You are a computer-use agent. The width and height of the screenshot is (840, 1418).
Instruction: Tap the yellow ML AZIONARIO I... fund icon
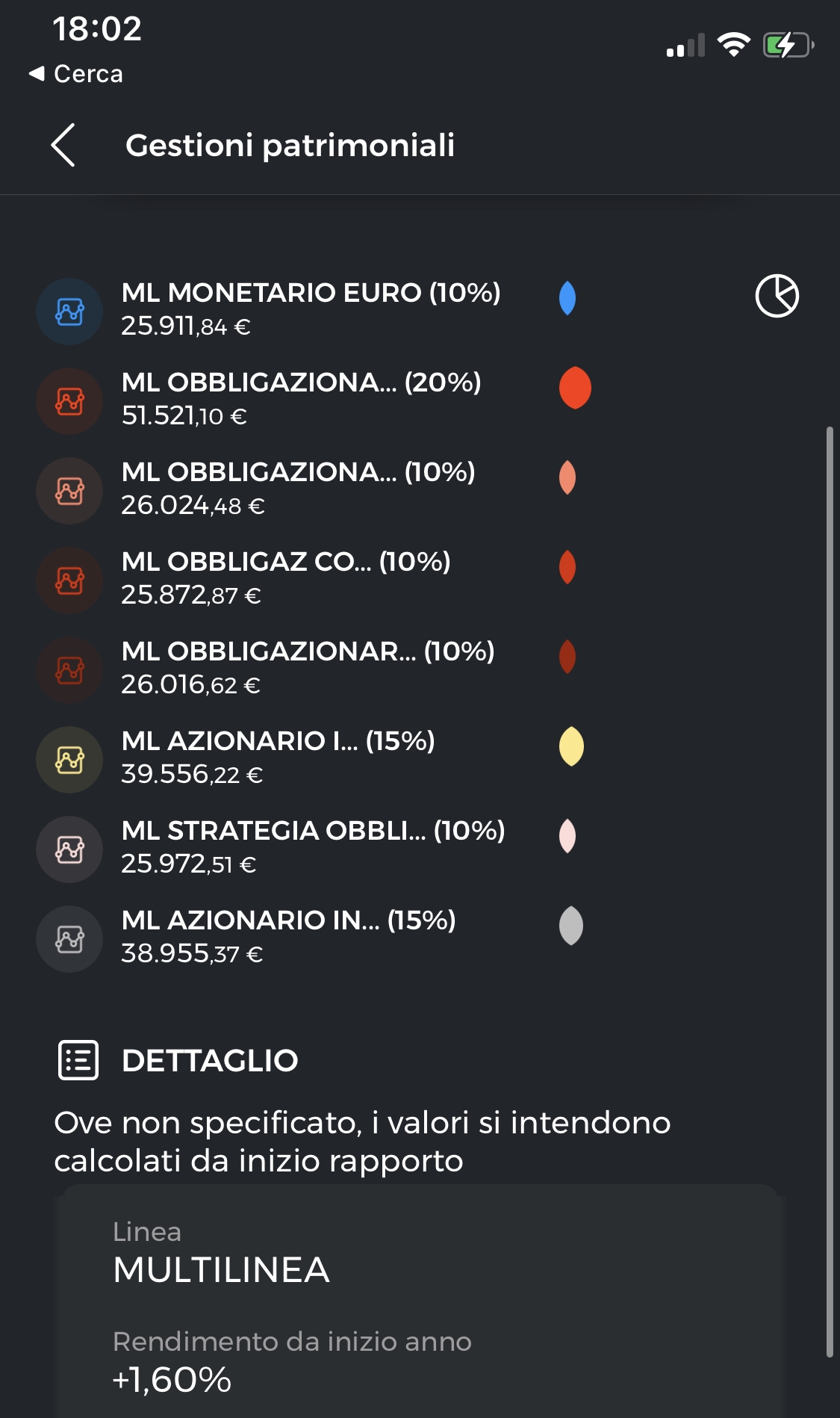pyautogui.click(x=69, y=760)
